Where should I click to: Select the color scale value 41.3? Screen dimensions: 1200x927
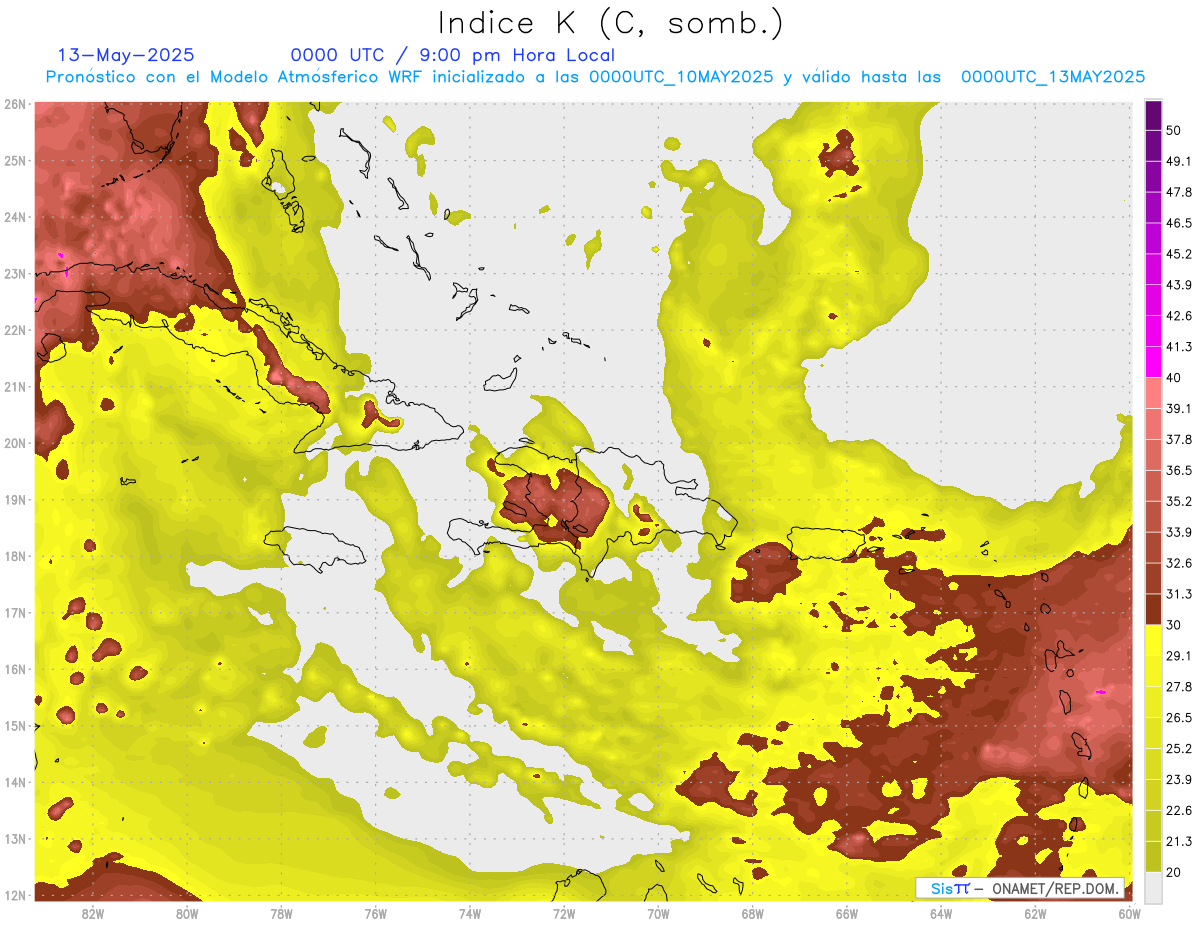pos(1180,347)
